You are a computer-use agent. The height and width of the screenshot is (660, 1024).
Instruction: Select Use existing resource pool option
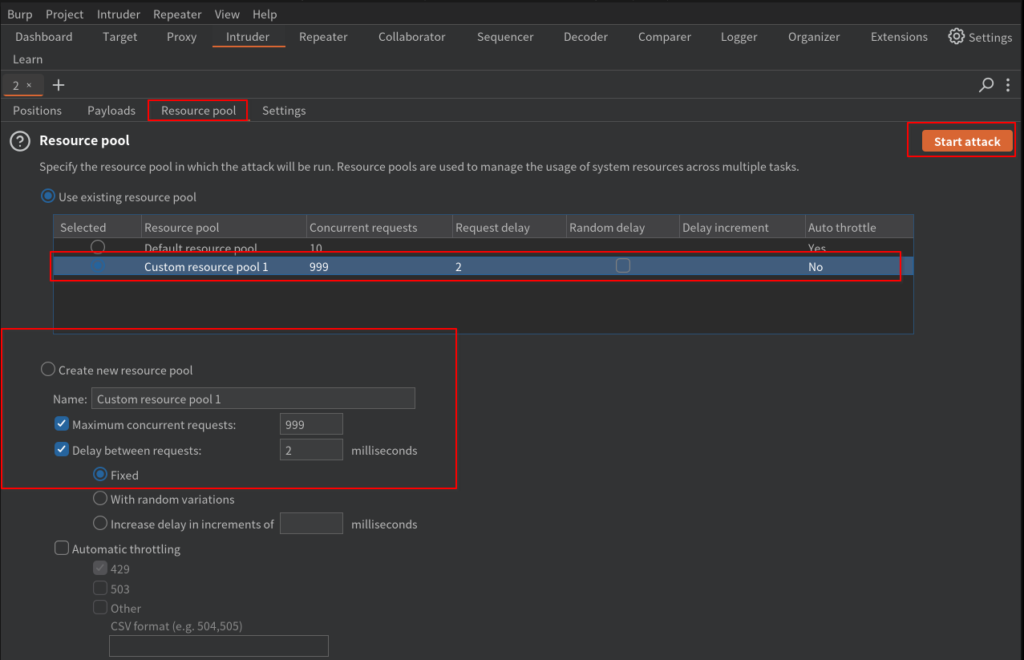(48, 196)
